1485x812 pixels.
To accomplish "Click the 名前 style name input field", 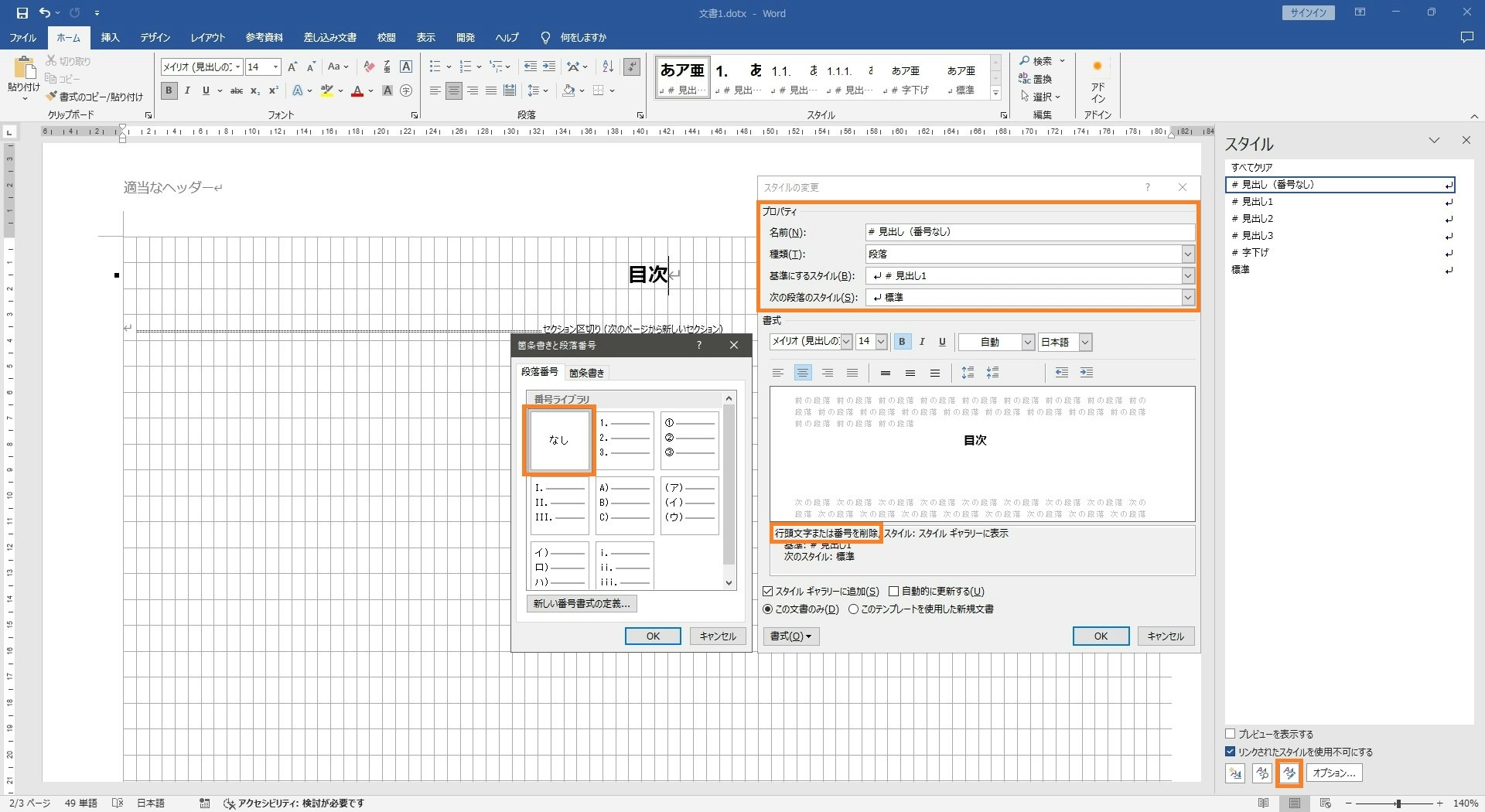I will click(1029, 232).
